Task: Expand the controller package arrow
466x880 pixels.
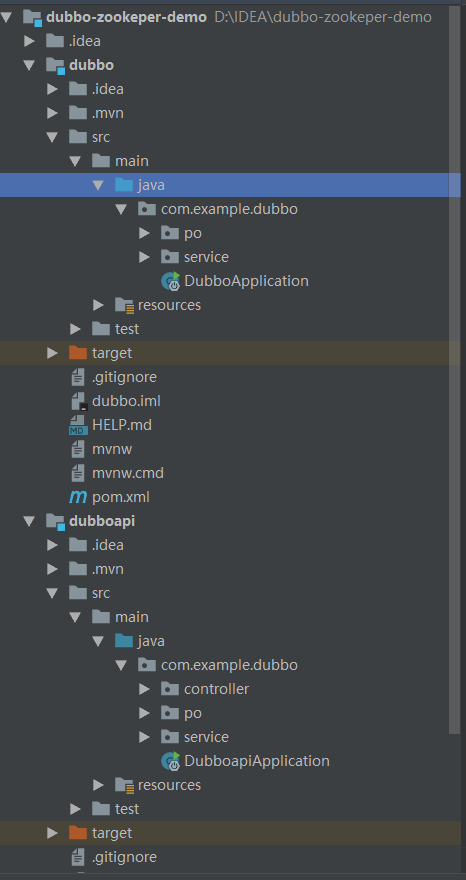Action: tap(144, 689)
